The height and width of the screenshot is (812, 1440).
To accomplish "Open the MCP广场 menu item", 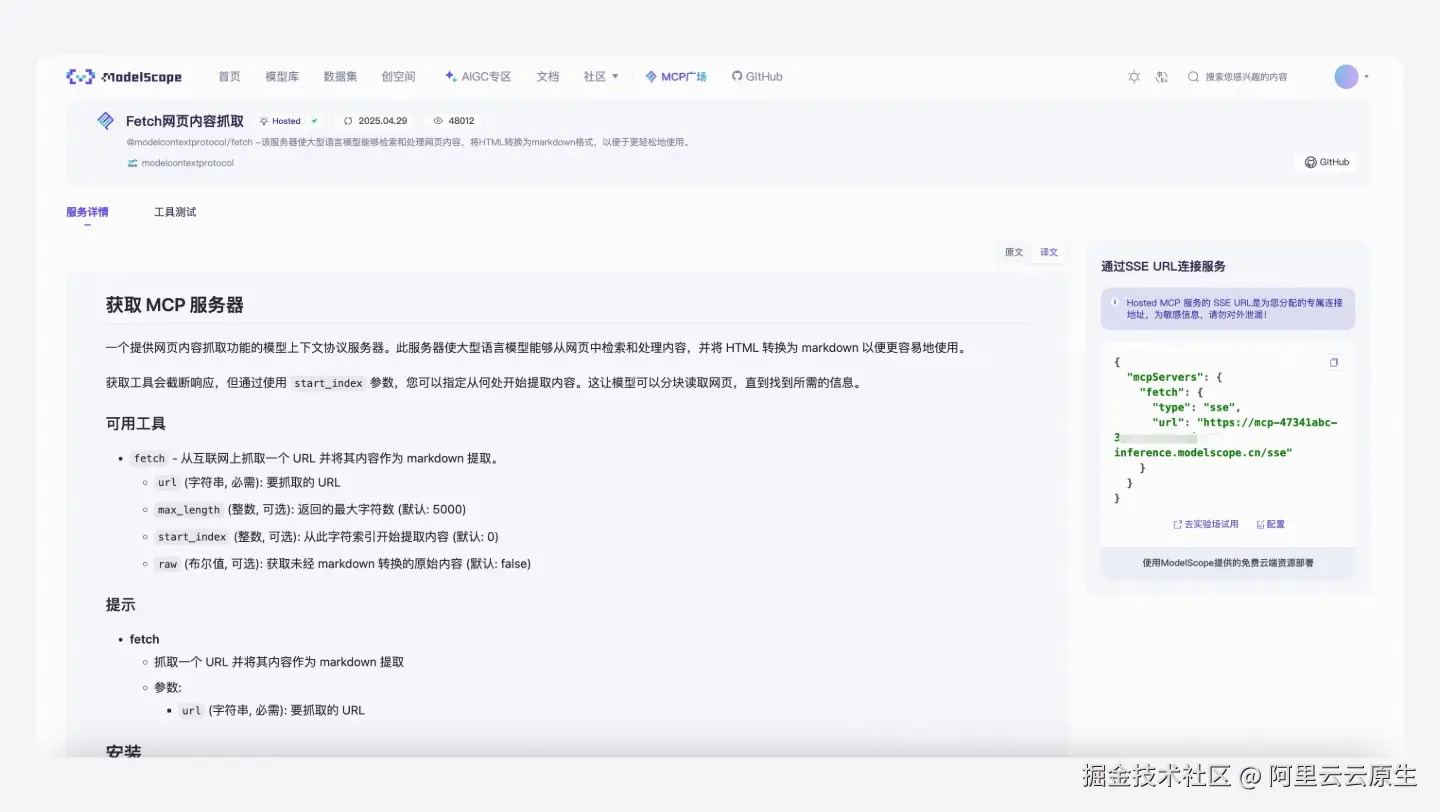I will (676, 76).
